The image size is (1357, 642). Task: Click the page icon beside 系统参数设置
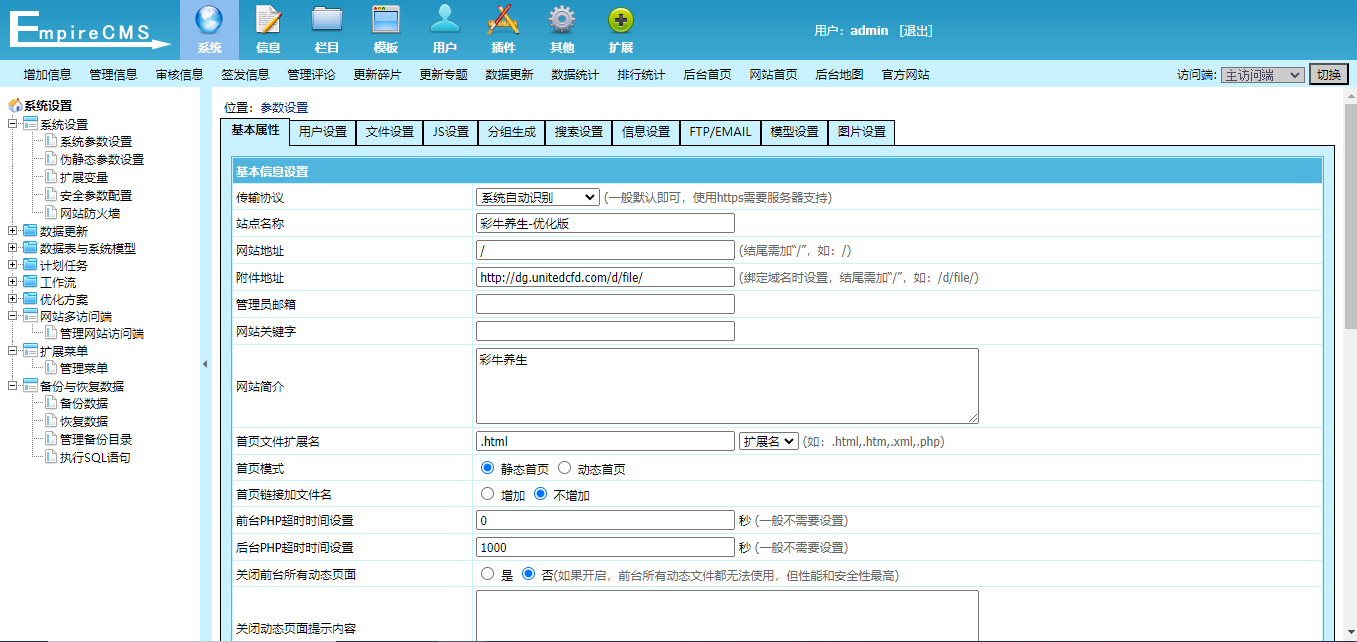coord(51,142)
